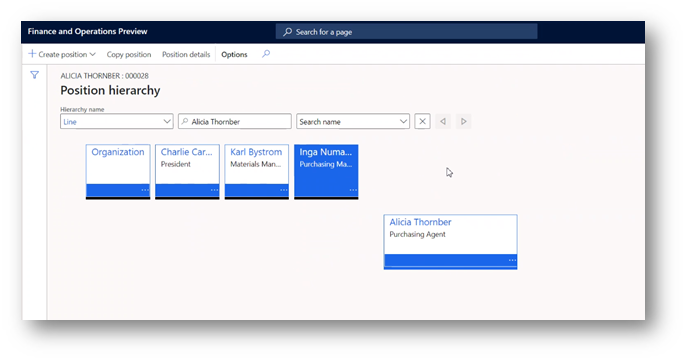Open the filter pane funnel icon
This screenshot has height=362, width=687.
point(35,75)
